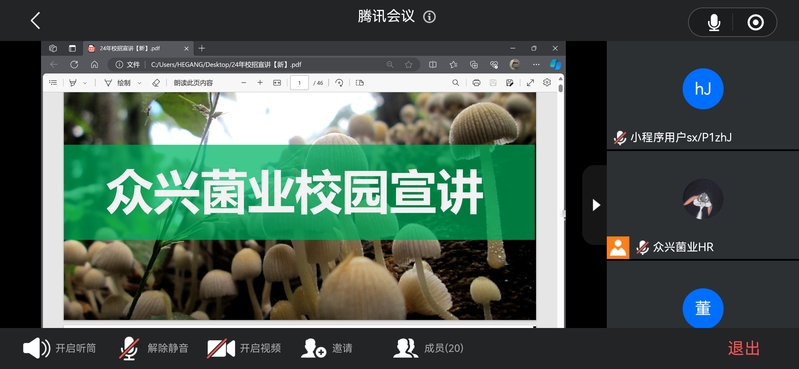Click the PDF vertical scrollbar thumb

pyautogui.click(x=561, y=88)
